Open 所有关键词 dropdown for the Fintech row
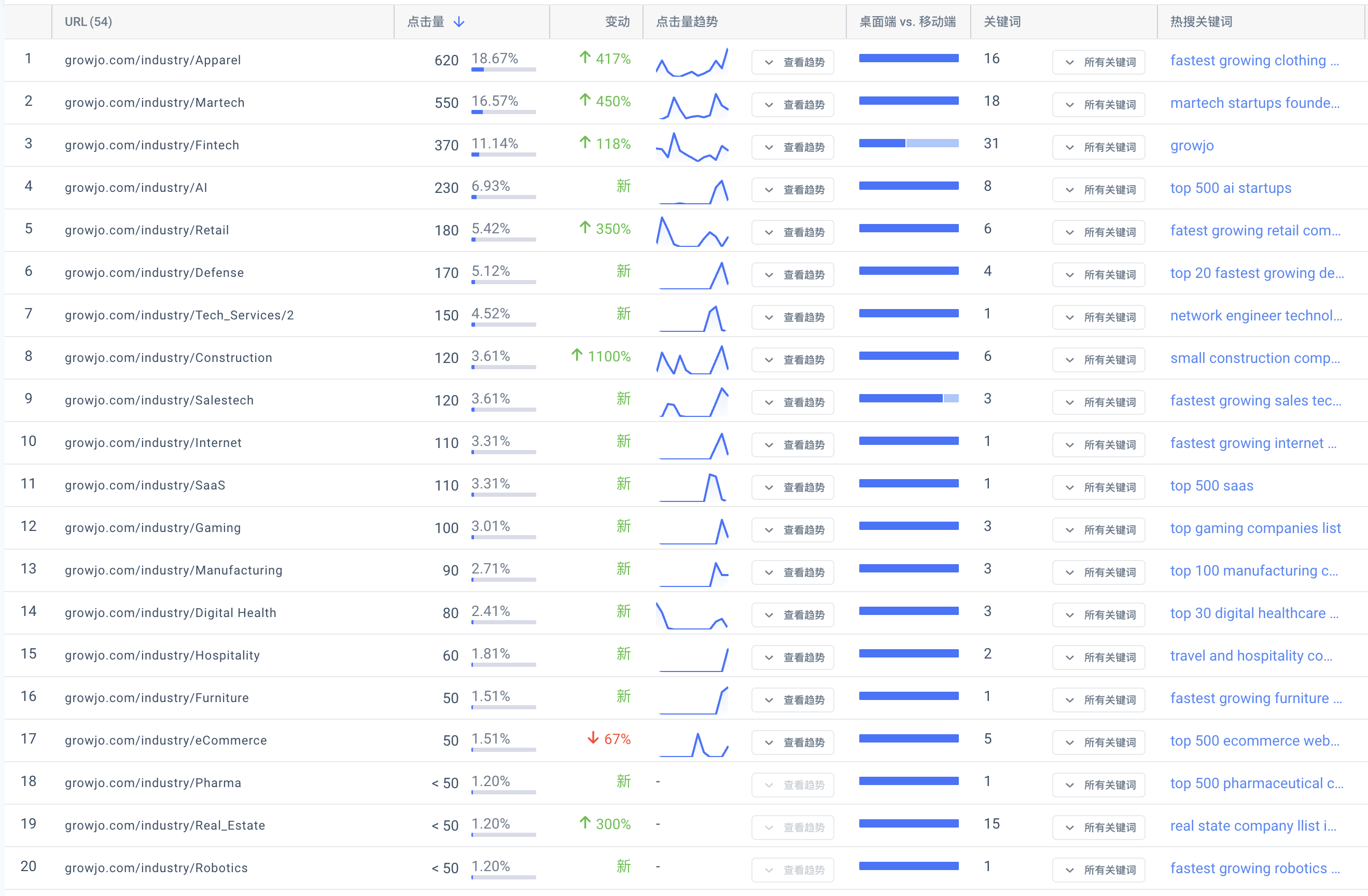This screenshot has height=896, width=1368. click(x=1098, y=147)
